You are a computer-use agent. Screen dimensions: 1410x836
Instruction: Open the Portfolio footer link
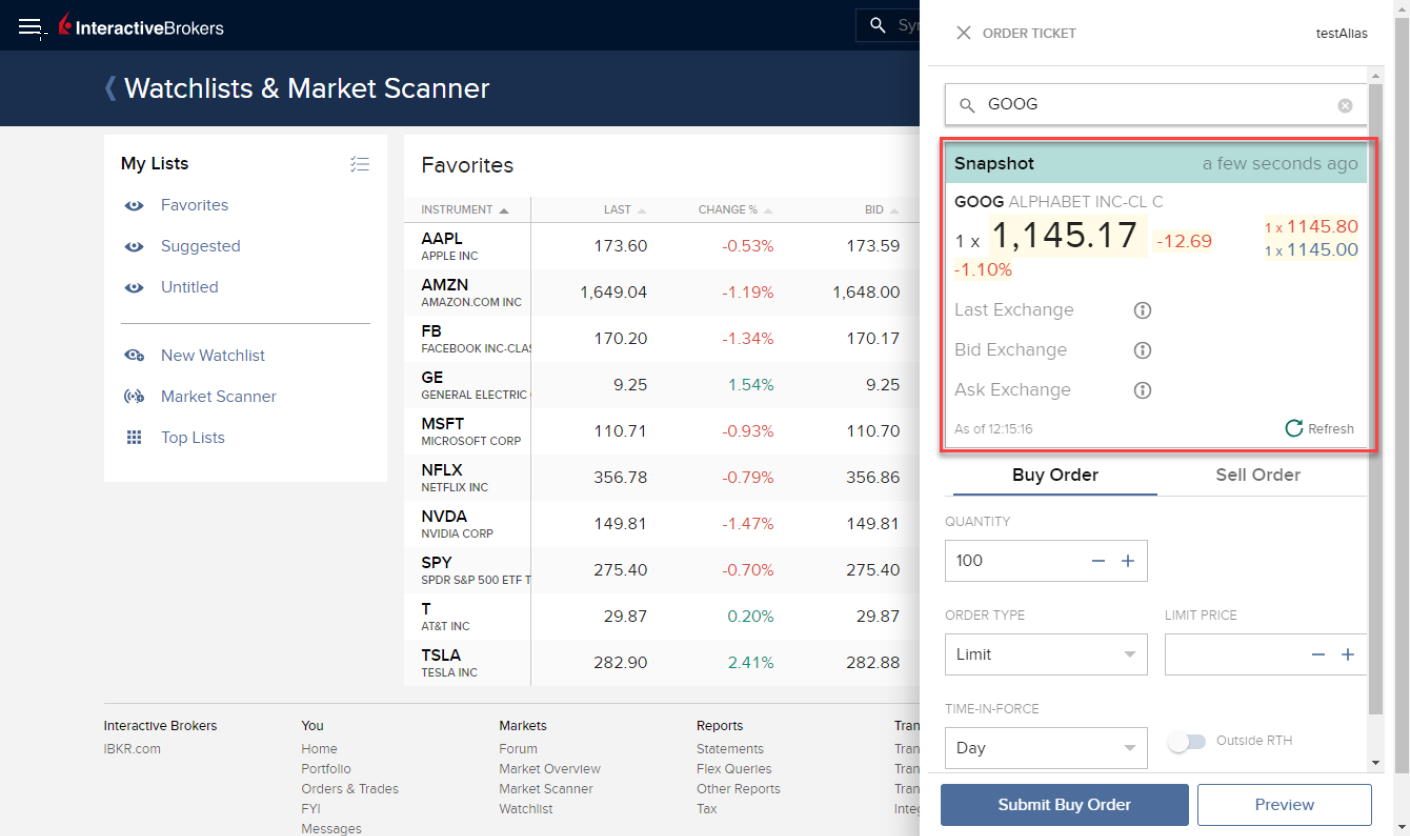click(x=326, y=769)
